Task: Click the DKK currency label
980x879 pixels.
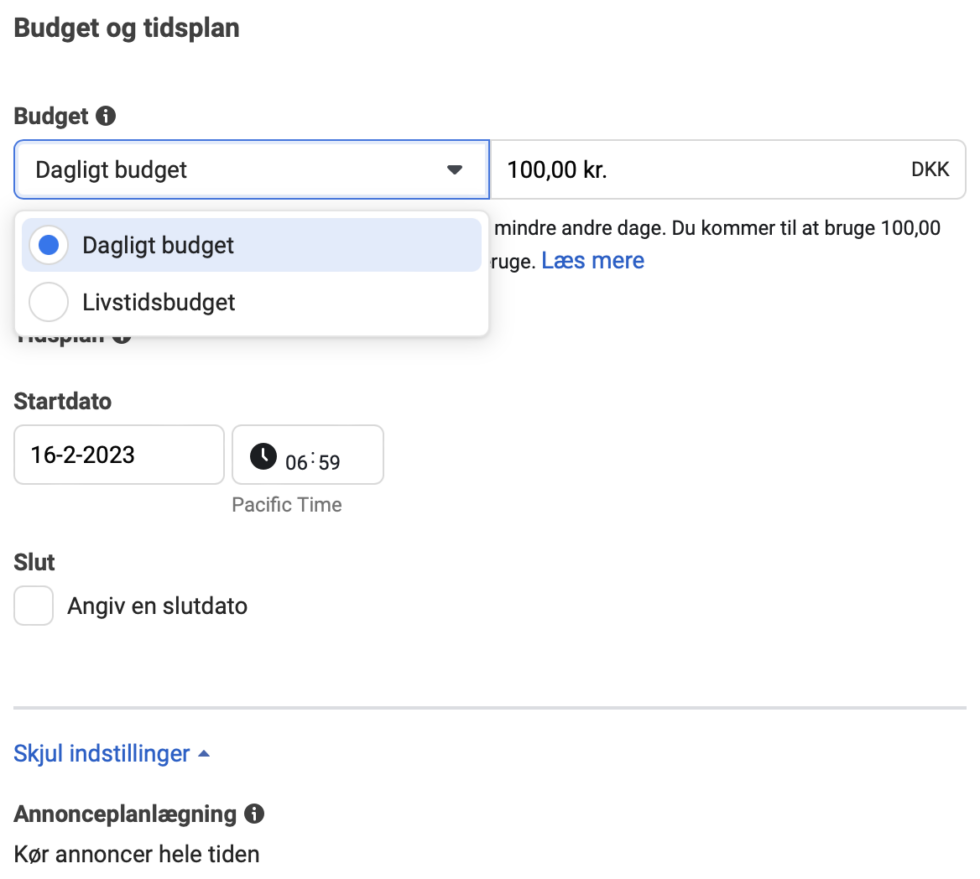Action: (931, 169)
